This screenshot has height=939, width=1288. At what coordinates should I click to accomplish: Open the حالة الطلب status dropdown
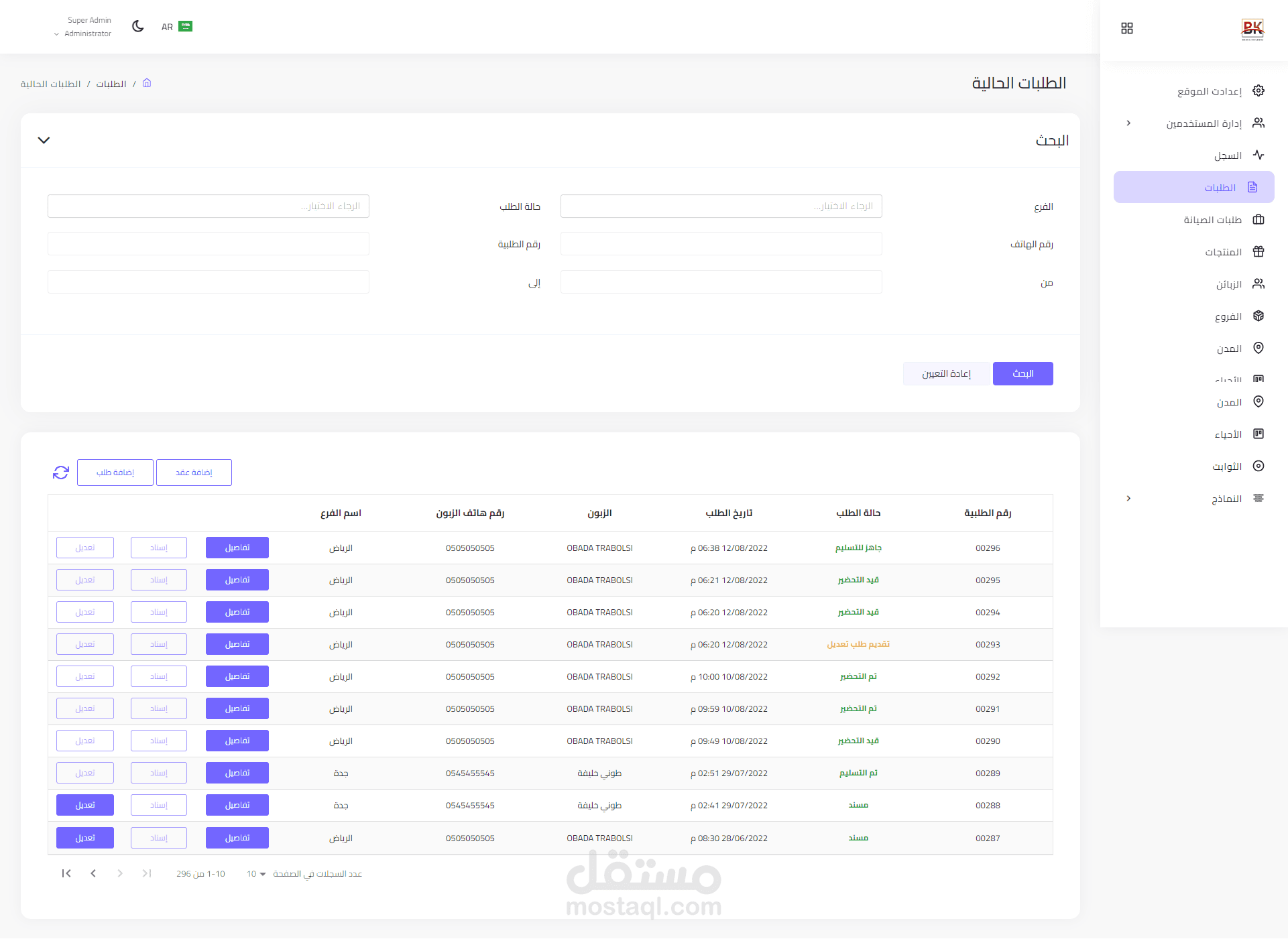[x=209, y=206]
